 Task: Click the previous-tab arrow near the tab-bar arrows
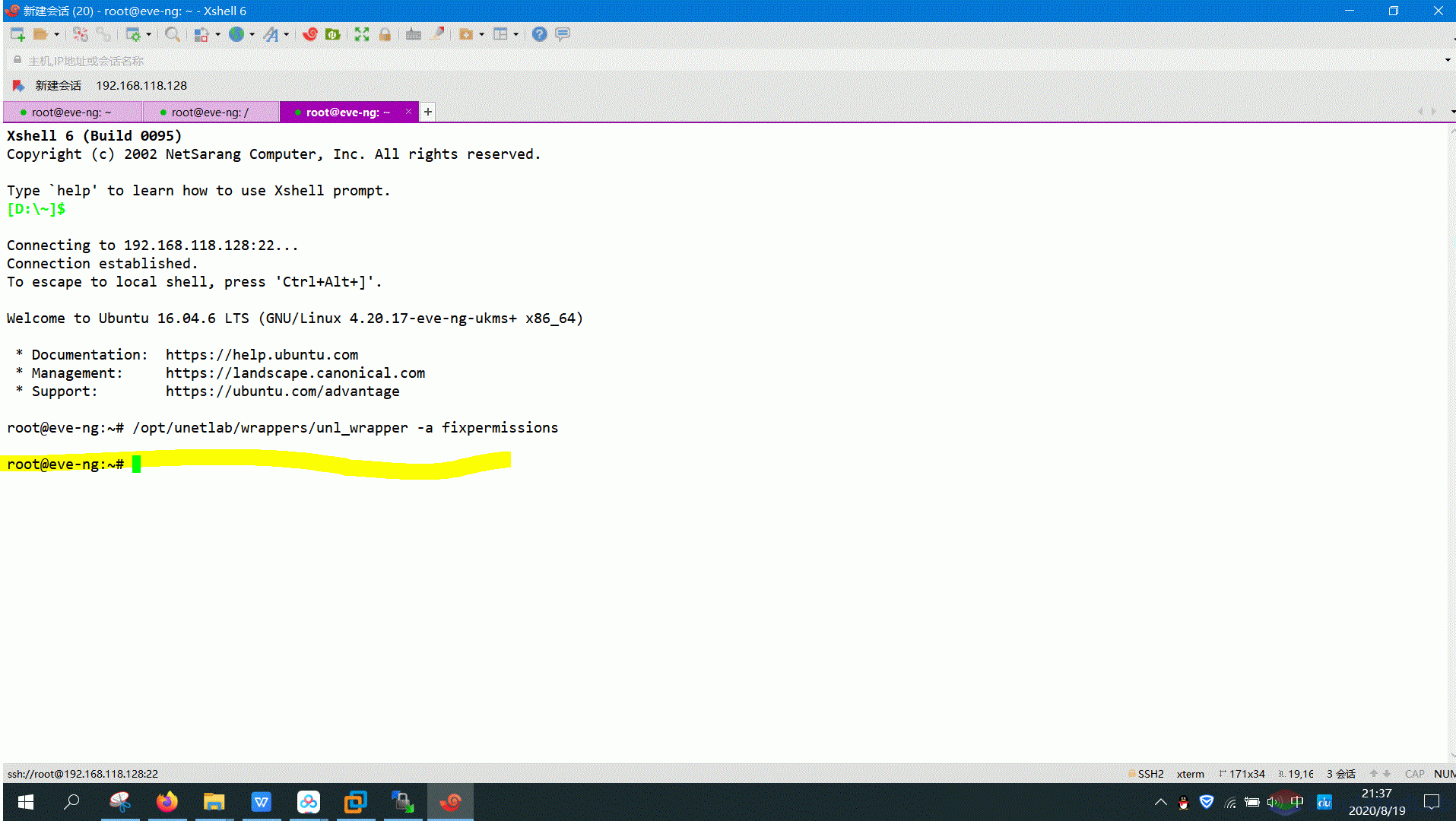[1420, 112]
